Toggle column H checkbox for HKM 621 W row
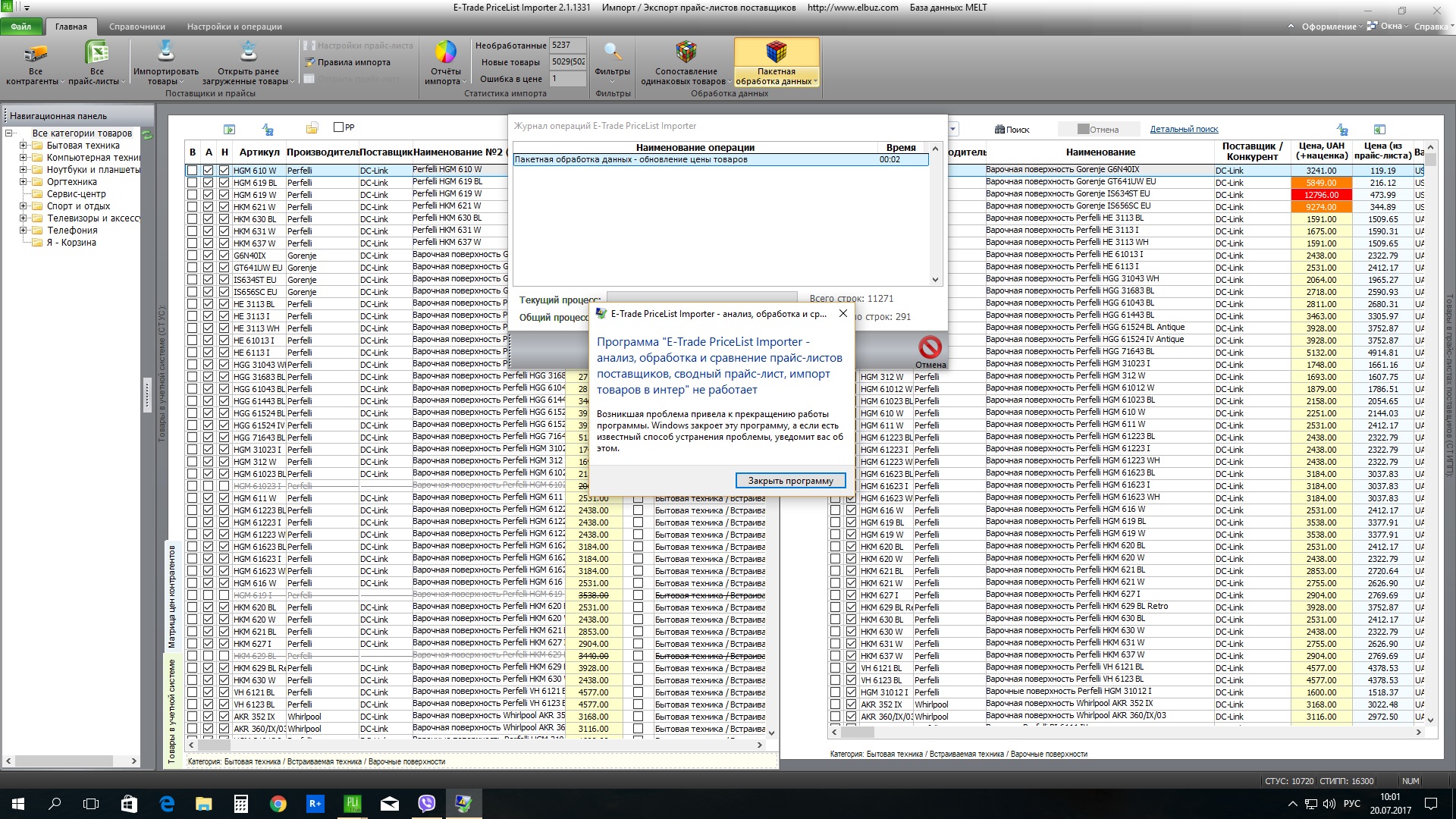The width and height of the screenshot is (1456, 819). 224,207
